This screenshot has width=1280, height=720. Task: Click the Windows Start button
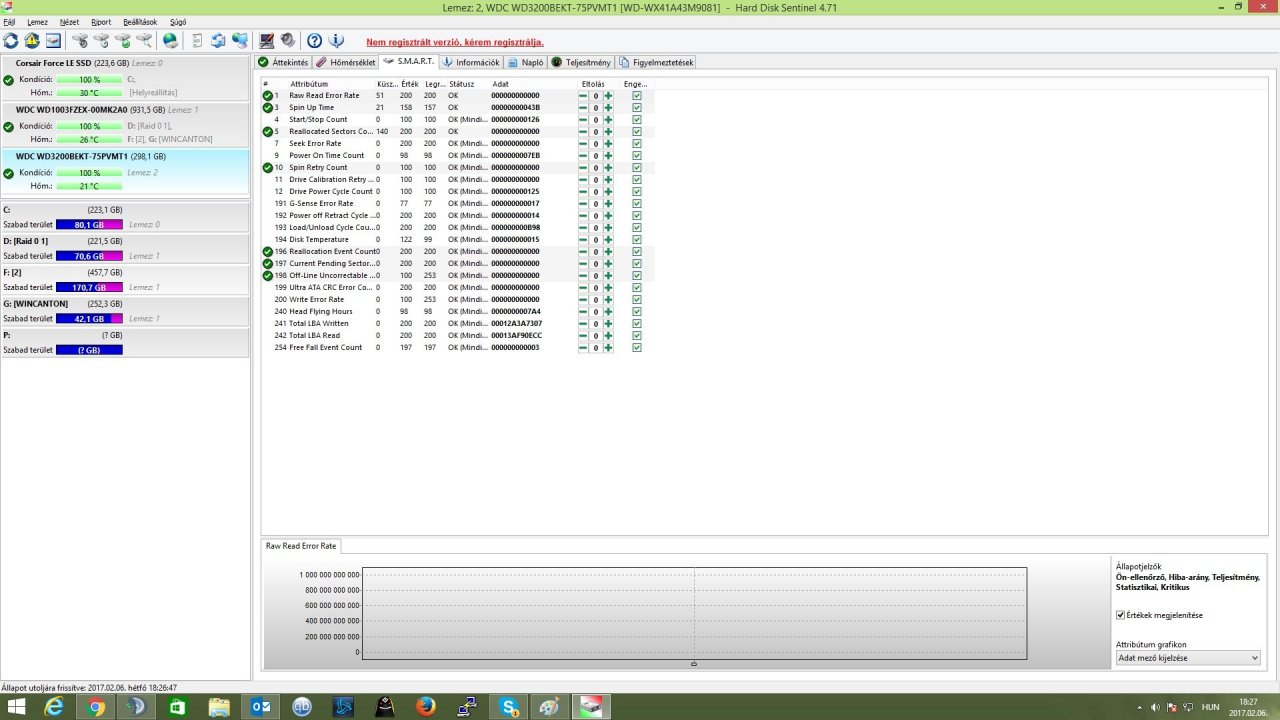pyautogui.click(x=16, y=706)
